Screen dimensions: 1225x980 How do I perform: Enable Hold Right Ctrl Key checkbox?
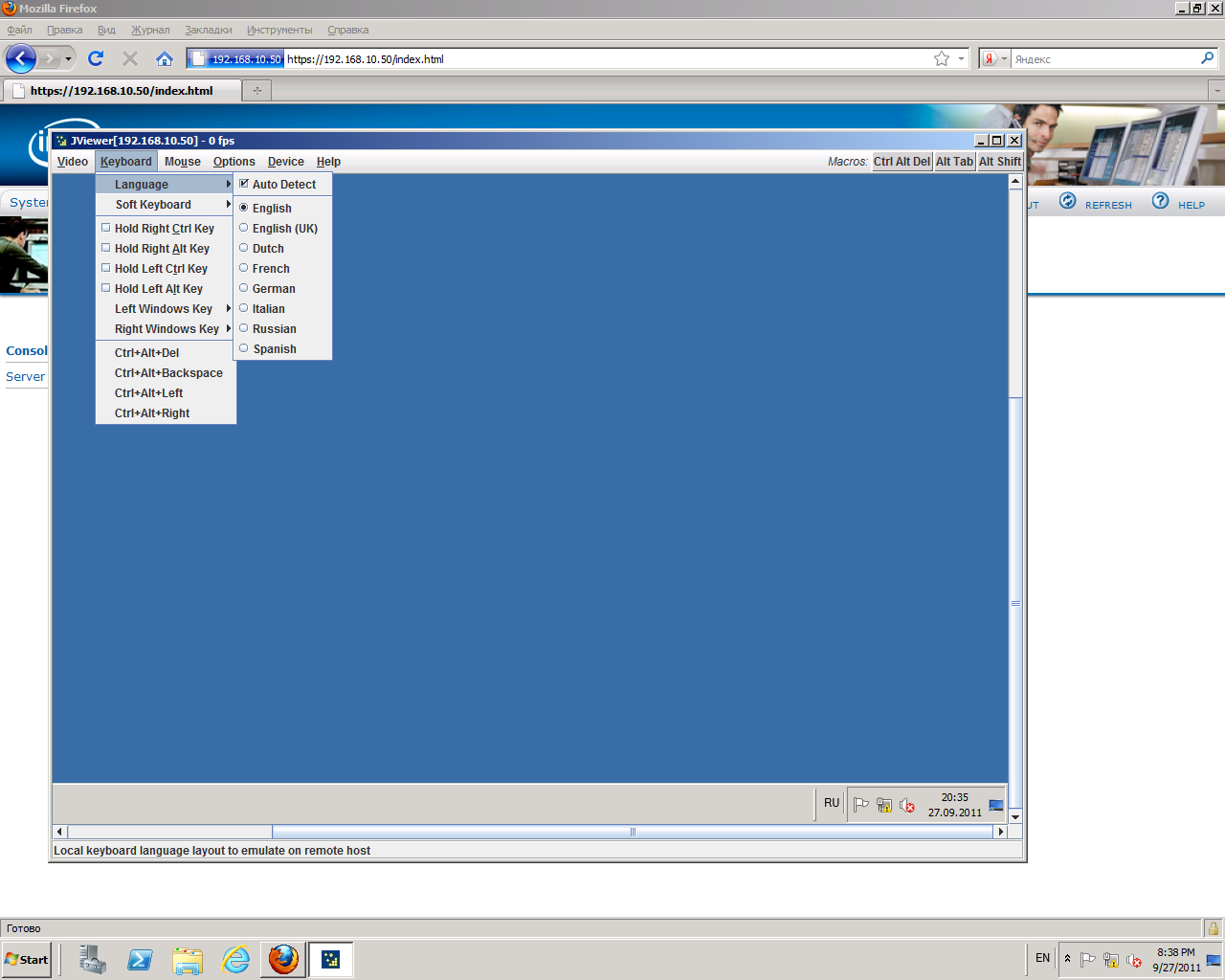106,228
